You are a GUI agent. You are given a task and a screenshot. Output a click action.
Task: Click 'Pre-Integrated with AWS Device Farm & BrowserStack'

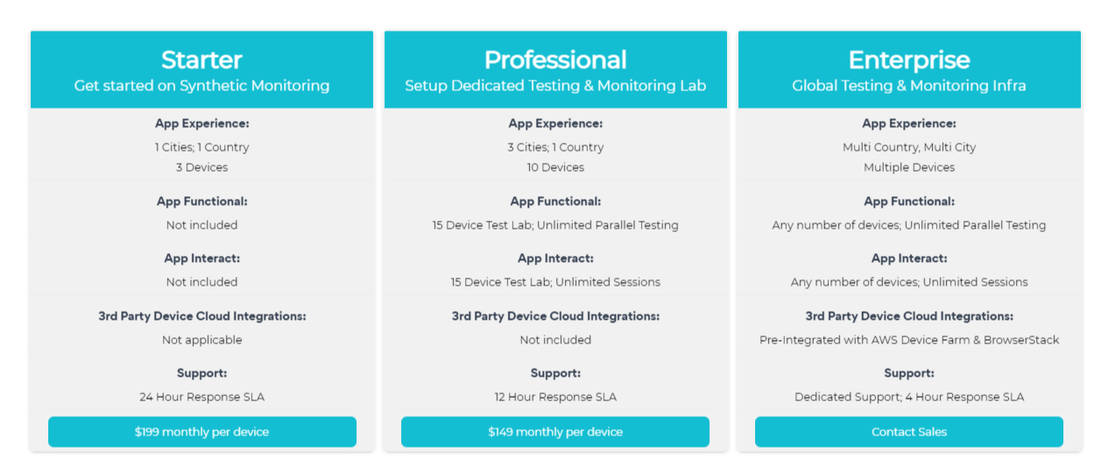(x=909, y=340)
